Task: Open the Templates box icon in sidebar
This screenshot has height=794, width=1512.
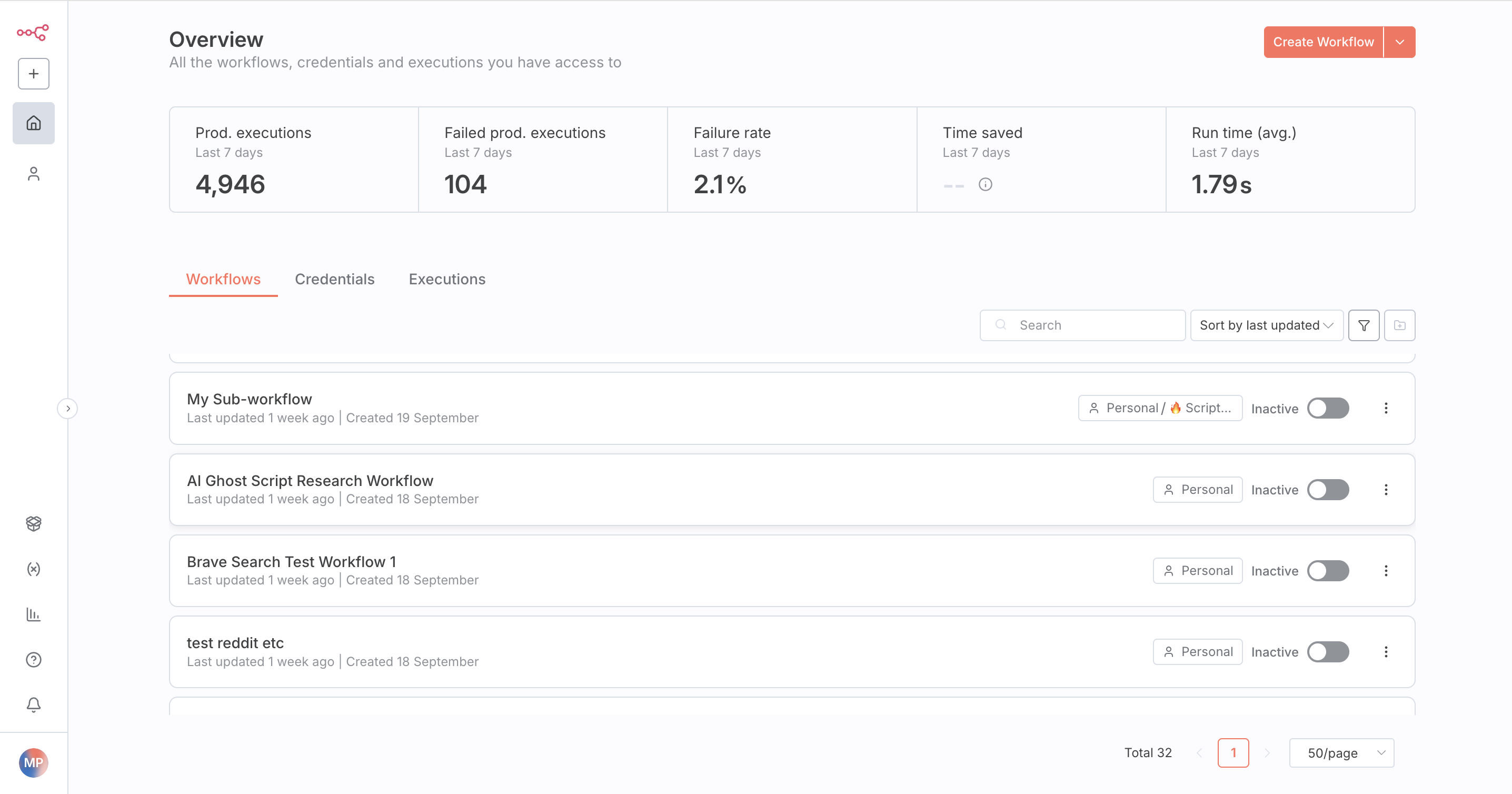Action: click(34, 523)
